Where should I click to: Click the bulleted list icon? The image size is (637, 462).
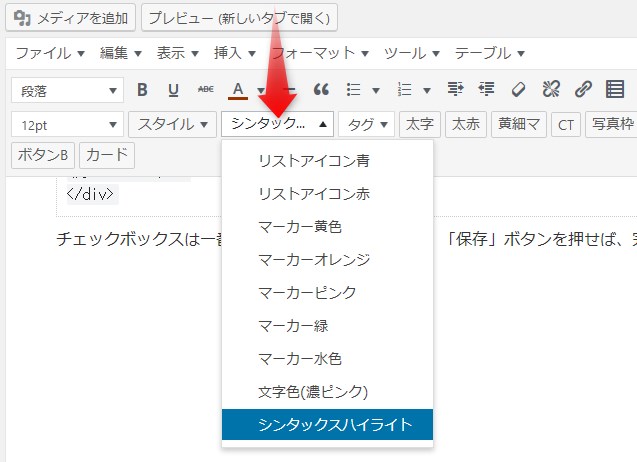pos(353,90)
